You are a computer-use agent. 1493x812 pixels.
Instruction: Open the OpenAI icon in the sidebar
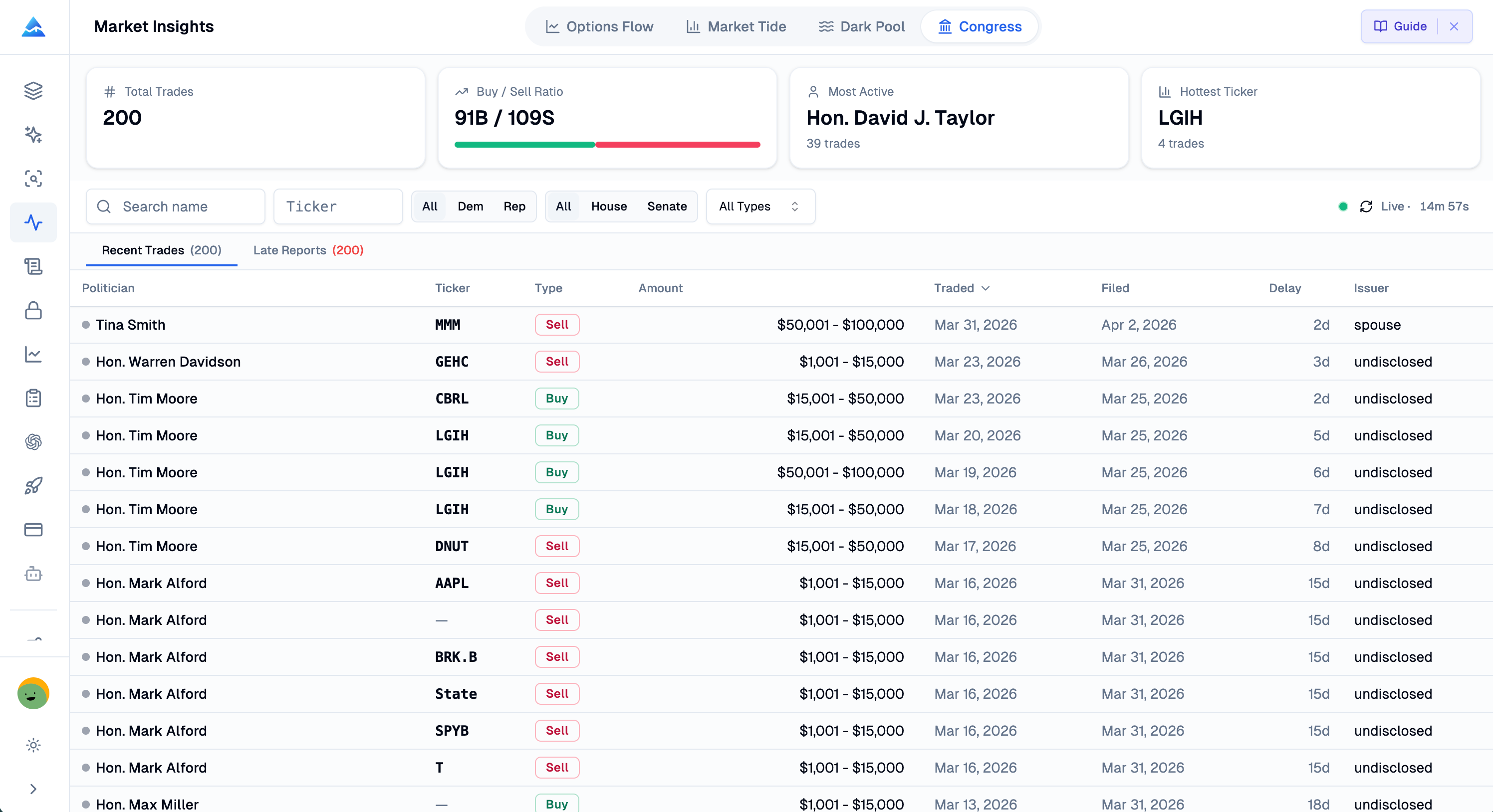(33, 442)
